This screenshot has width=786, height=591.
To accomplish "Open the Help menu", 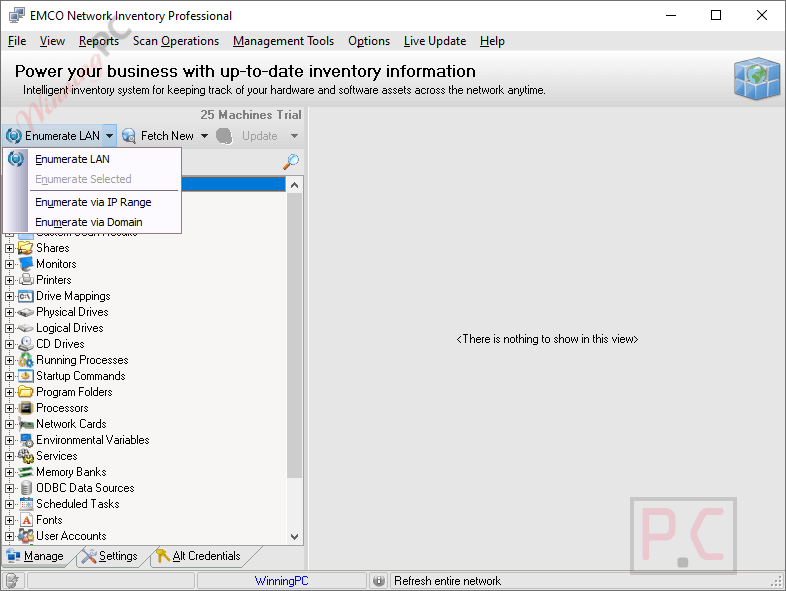I will click(x=492, y=41).
